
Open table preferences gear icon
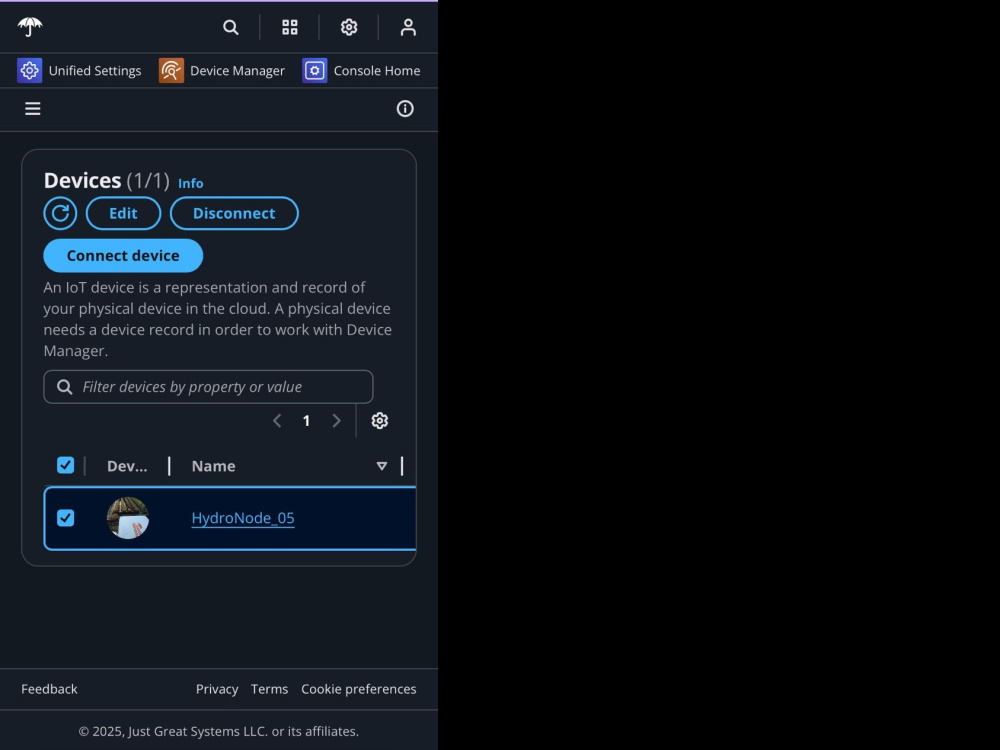(380, 421)
